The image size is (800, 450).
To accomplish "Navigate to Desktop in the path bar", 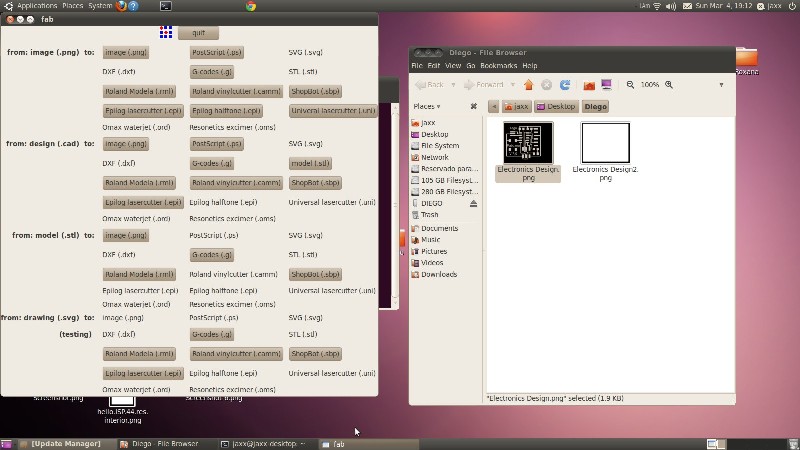I will pos(556,106).
